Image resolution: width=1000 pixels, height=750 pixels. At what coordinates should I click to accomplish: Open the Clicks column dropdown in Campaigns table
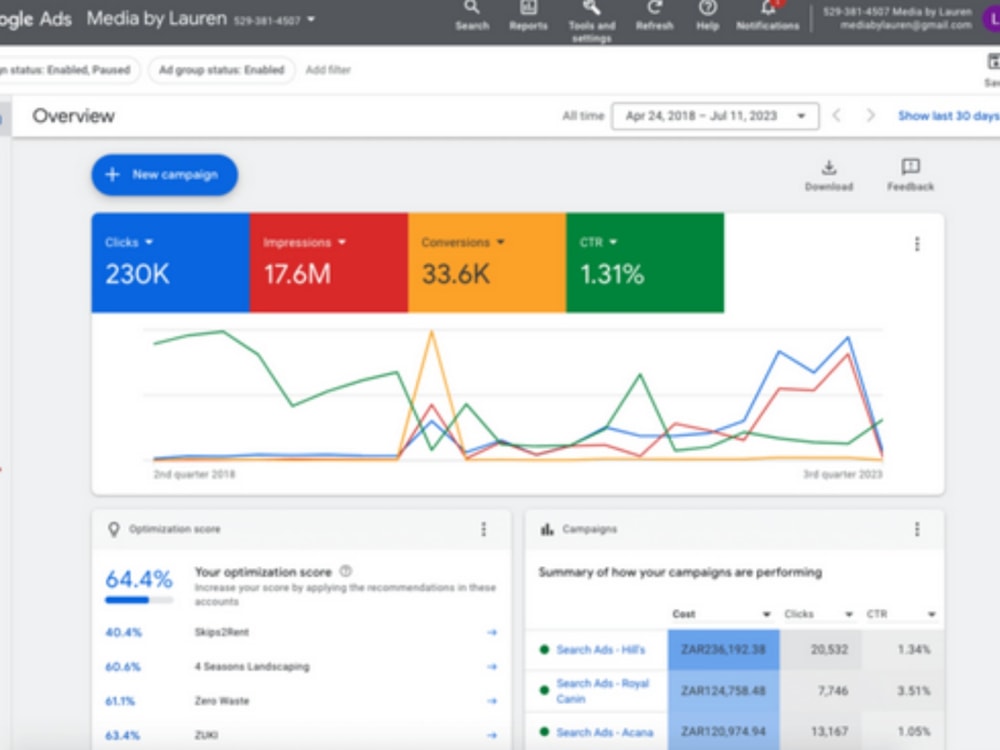pyautogui.click(x=849, y=614)
